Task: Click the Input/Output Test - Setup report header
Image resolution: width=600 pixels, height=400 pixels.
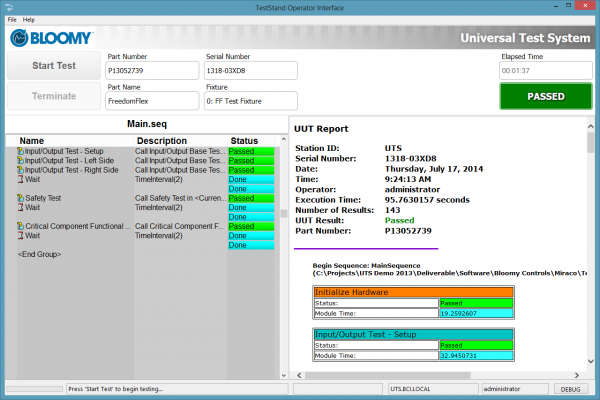Action: (413, 334)
